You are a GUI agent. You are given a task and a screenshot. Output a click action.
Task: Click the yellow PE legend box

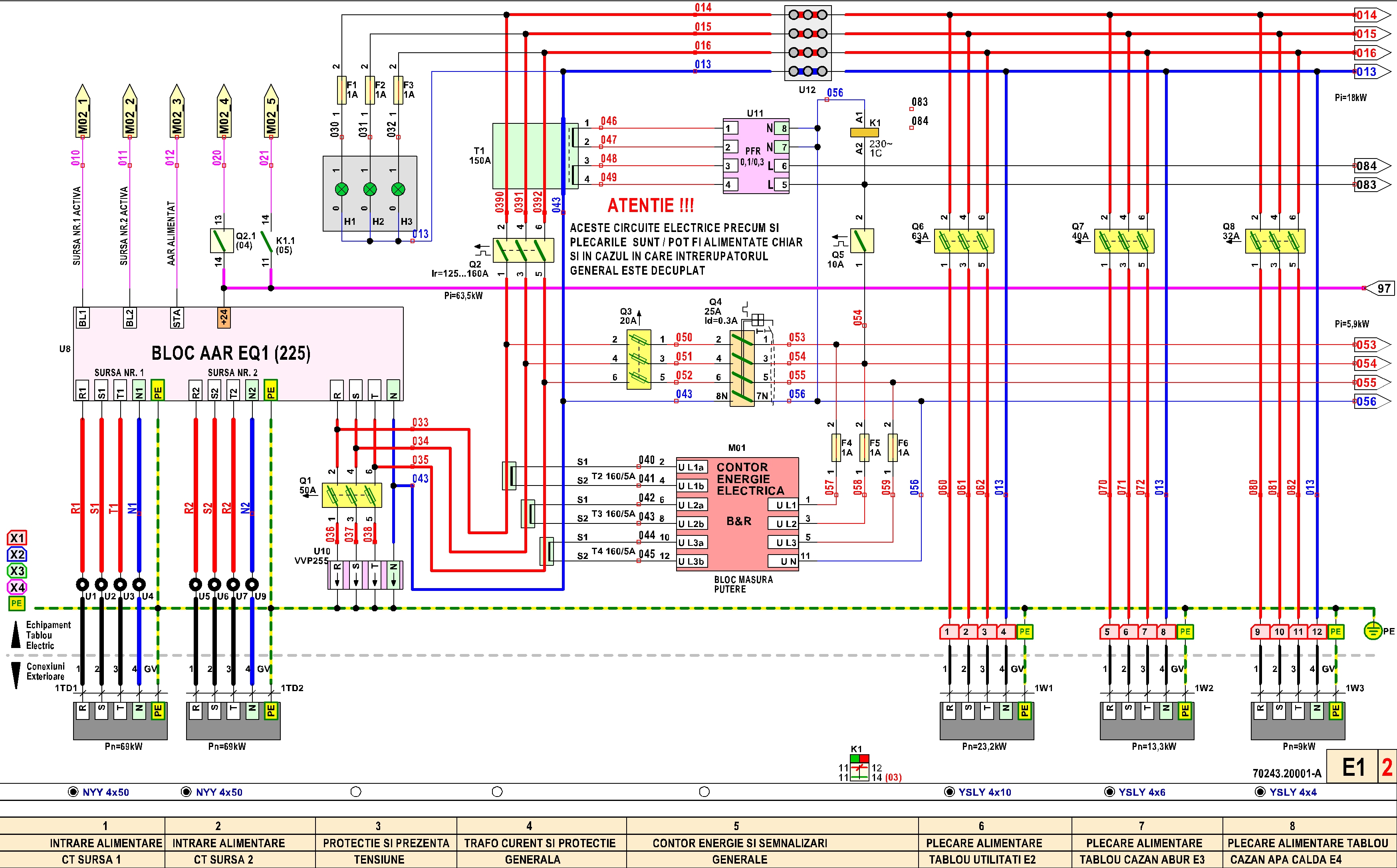click(17, 603)
